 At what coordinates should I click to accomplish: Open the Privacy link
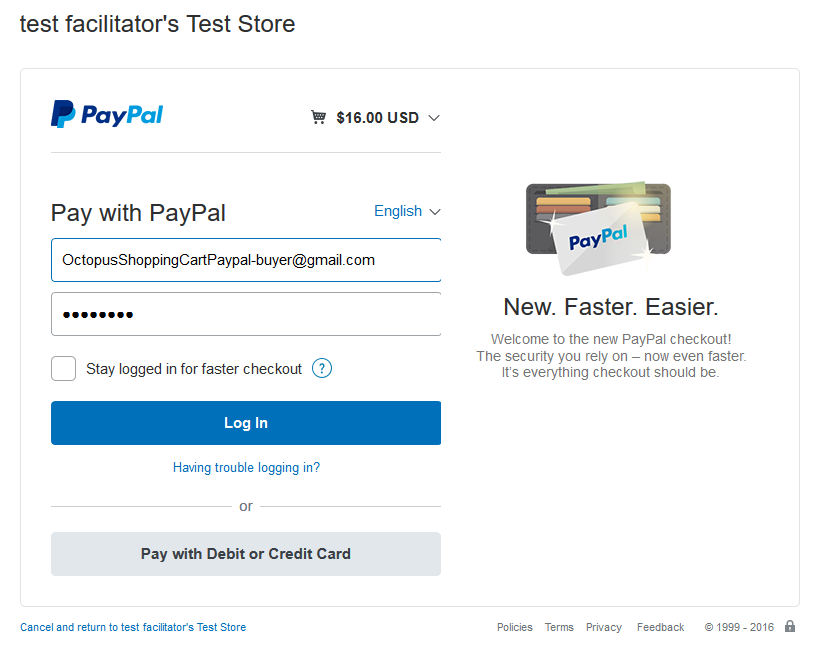pos(603,627)
